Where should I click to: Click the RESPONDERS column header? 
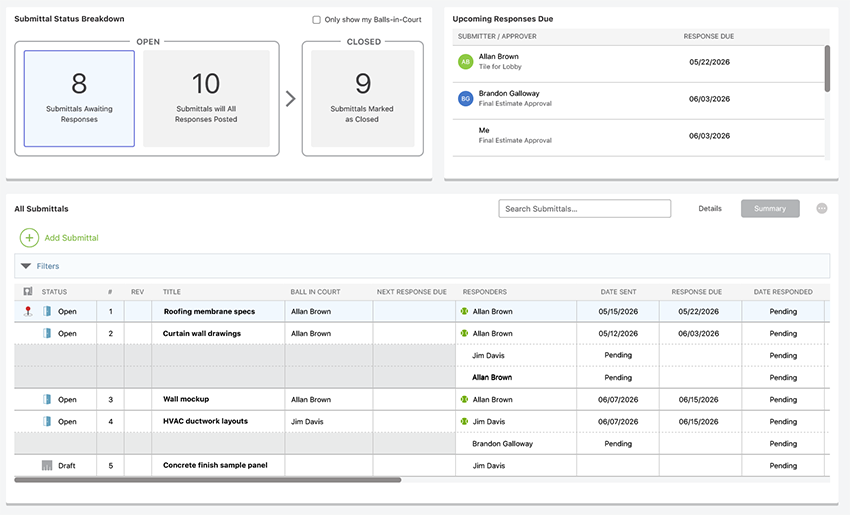click(485, 292)
